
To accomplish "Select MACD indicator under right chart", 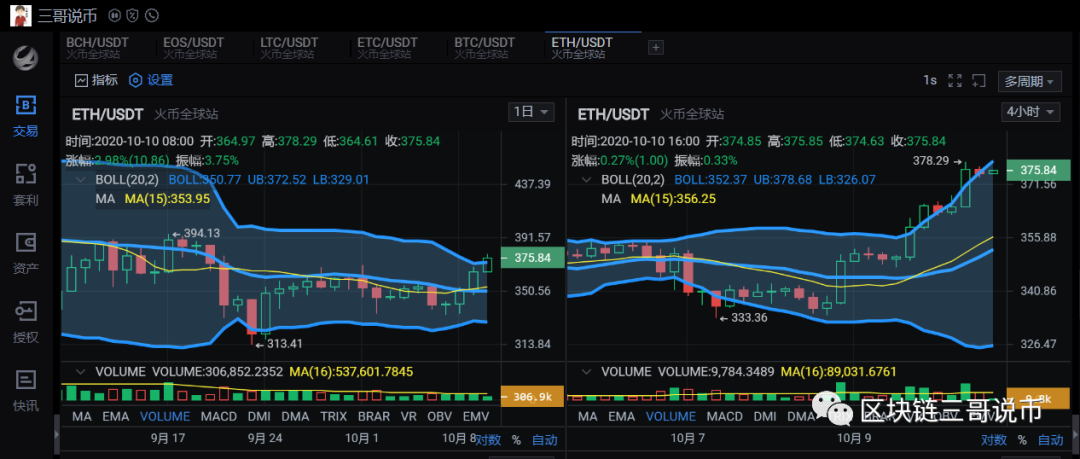I will 725,416.
